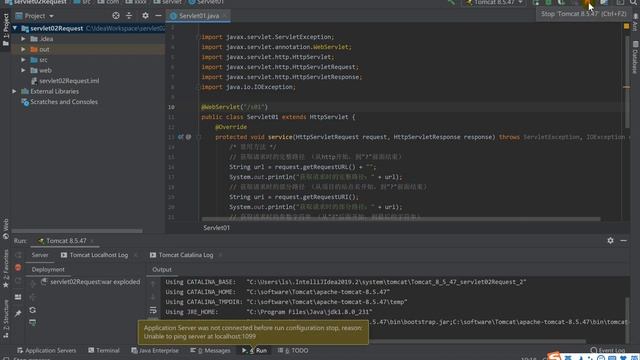Click the Run Tomcat toolbar icon
The height and width of the screenshot is (360, 640).
point(536,2)
